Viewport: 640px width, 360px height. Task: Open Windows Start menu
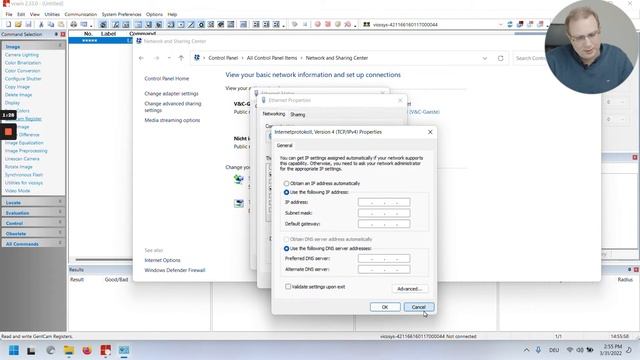tap(13, 350)
